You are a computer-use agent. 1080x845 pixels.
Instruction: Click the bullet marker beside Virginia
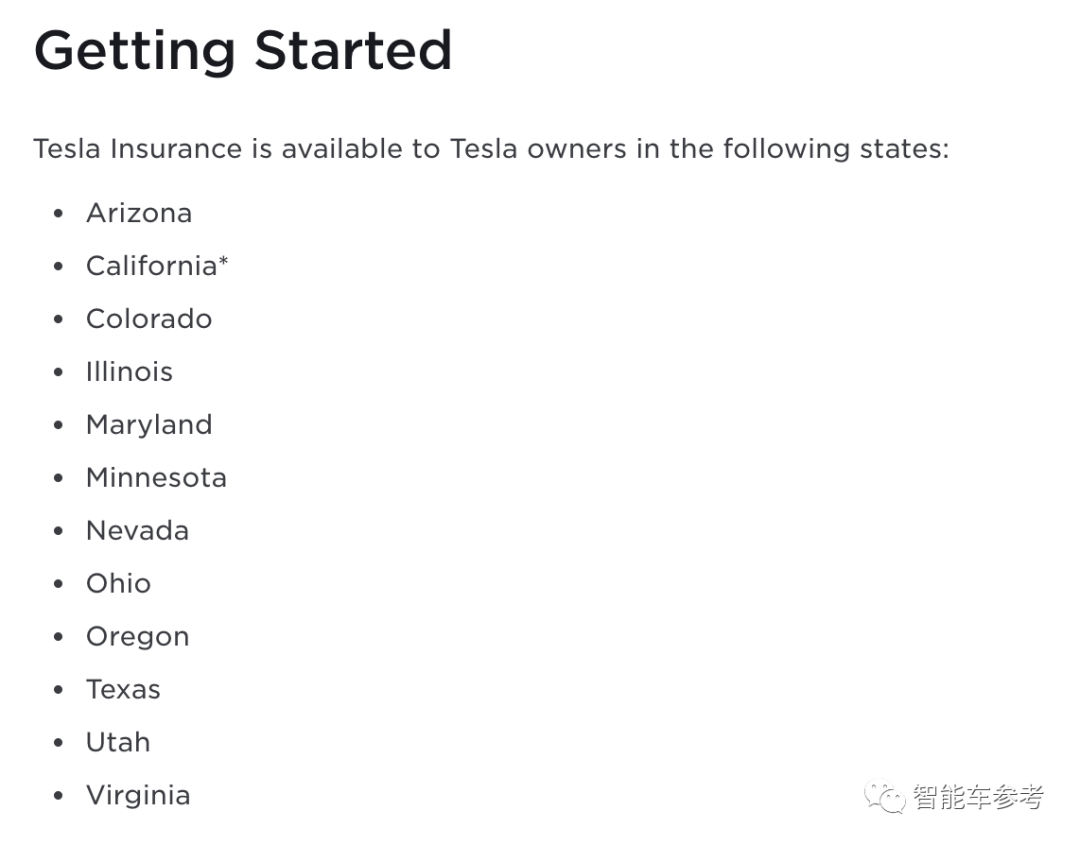59,797
